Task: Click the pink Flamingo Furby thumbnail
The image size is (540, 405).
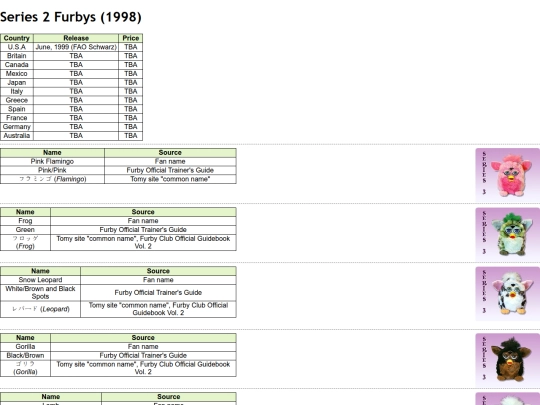Action: click(508, 175)
